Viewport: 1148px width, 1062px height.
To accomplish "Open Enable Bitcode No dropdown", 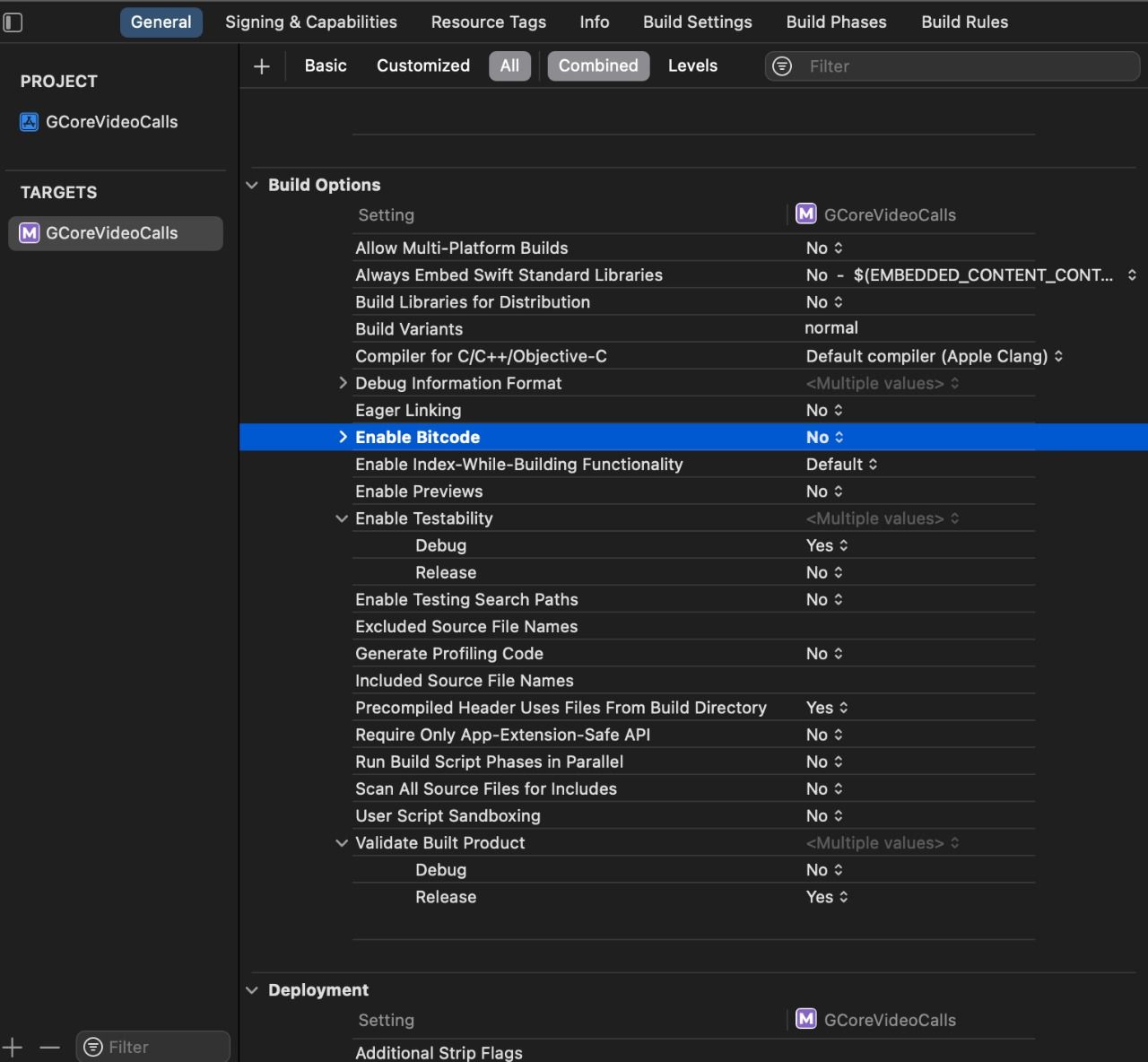I will [x=825, y=437].
